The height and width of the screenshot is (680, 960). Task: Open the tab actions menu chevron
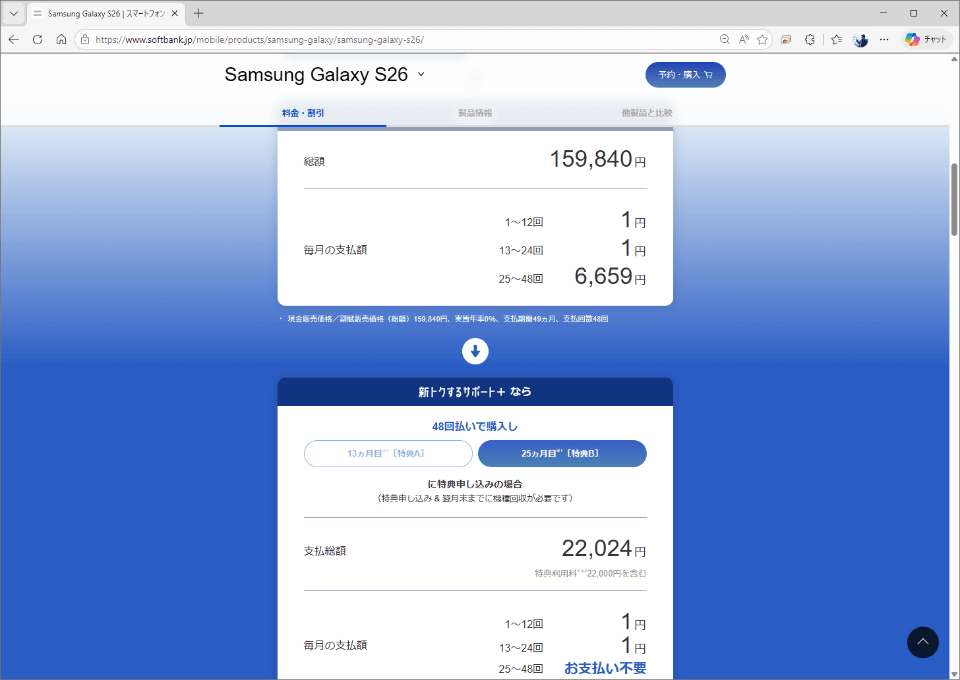click(x=13, y=13)
